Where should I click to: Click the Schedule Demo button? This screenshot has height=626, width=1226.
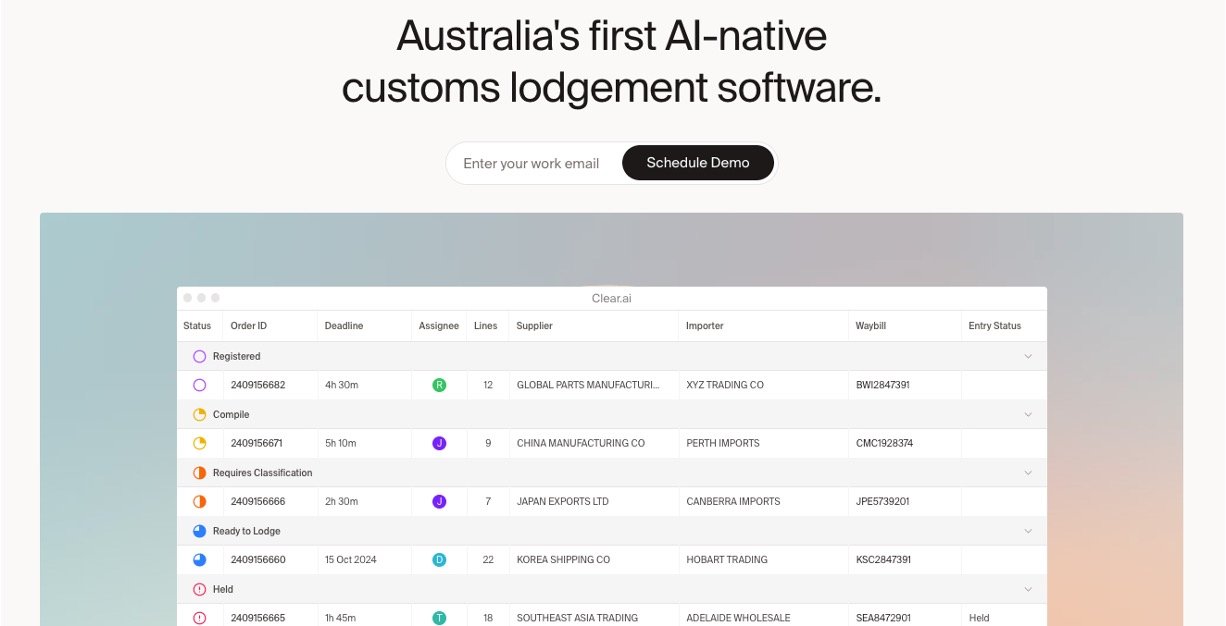(x=698, y=162)
